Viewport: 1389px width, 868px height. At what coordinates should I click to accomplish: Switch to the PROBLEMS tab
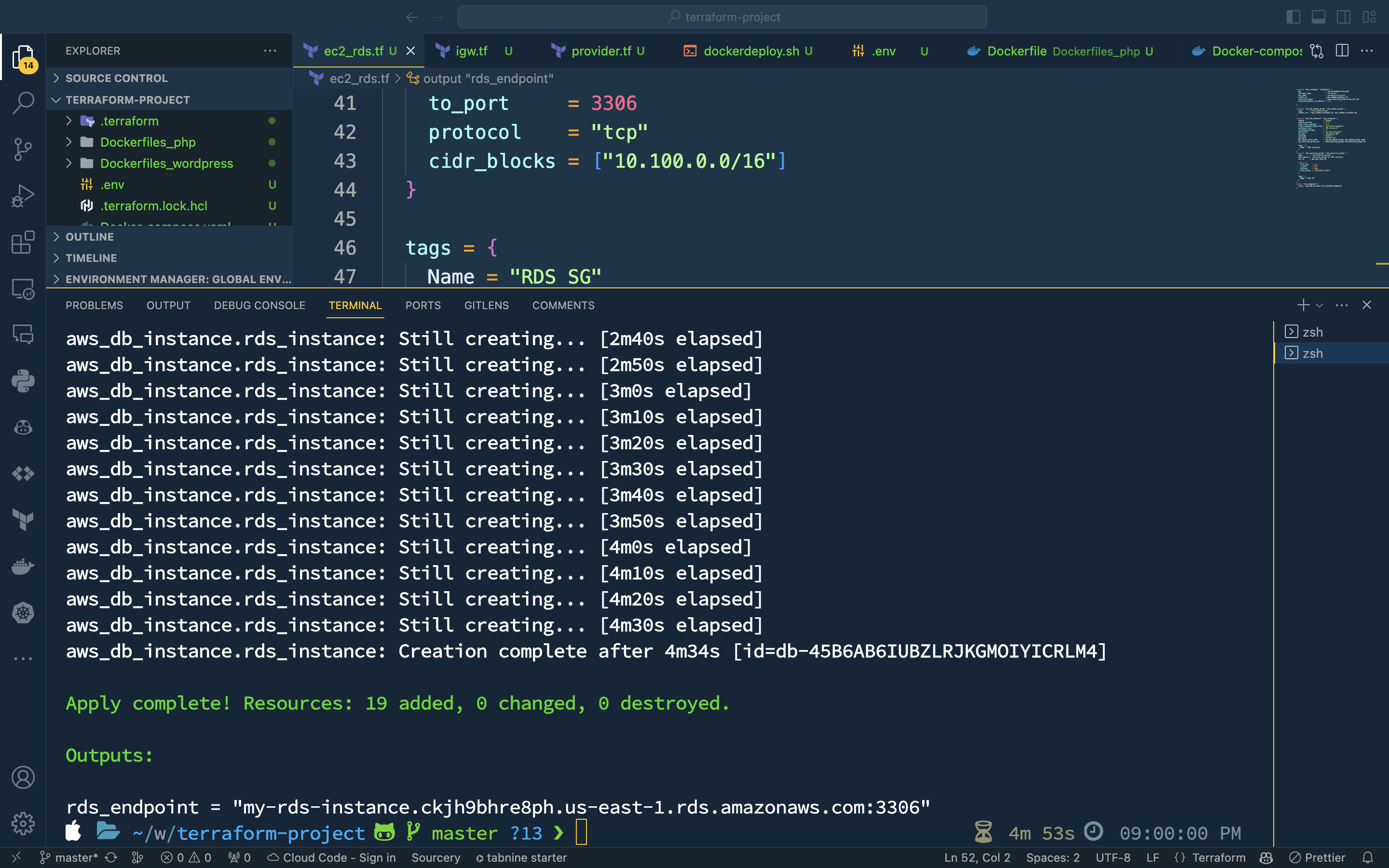pos(94,305)
